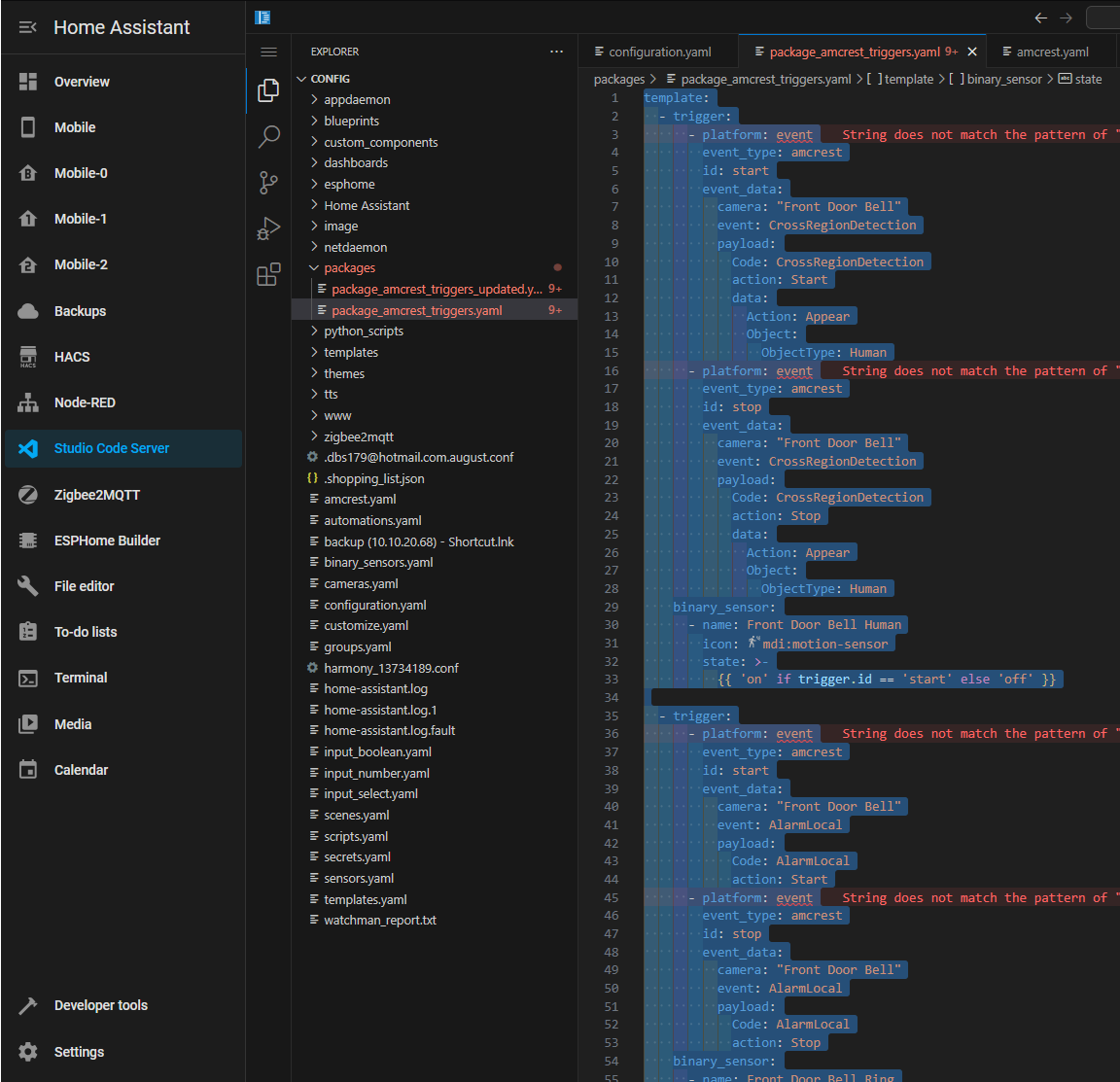
Task: Close the package_amcrest_triggers.yaml tab
Action: point(972,52)
